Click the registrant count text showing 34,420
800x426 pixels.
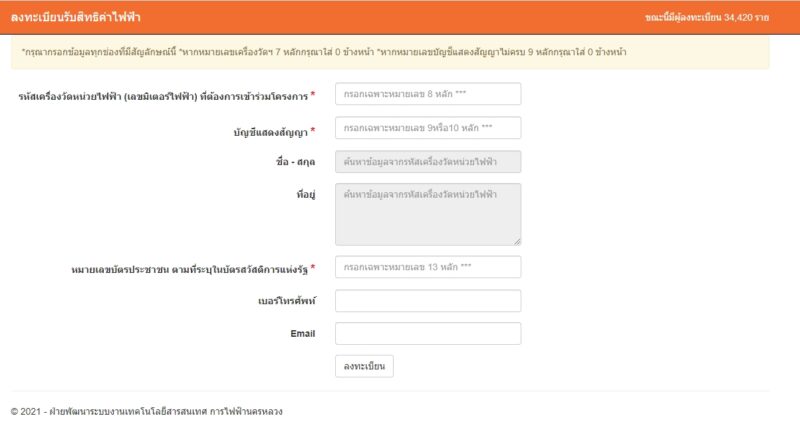tap(707, 17)
